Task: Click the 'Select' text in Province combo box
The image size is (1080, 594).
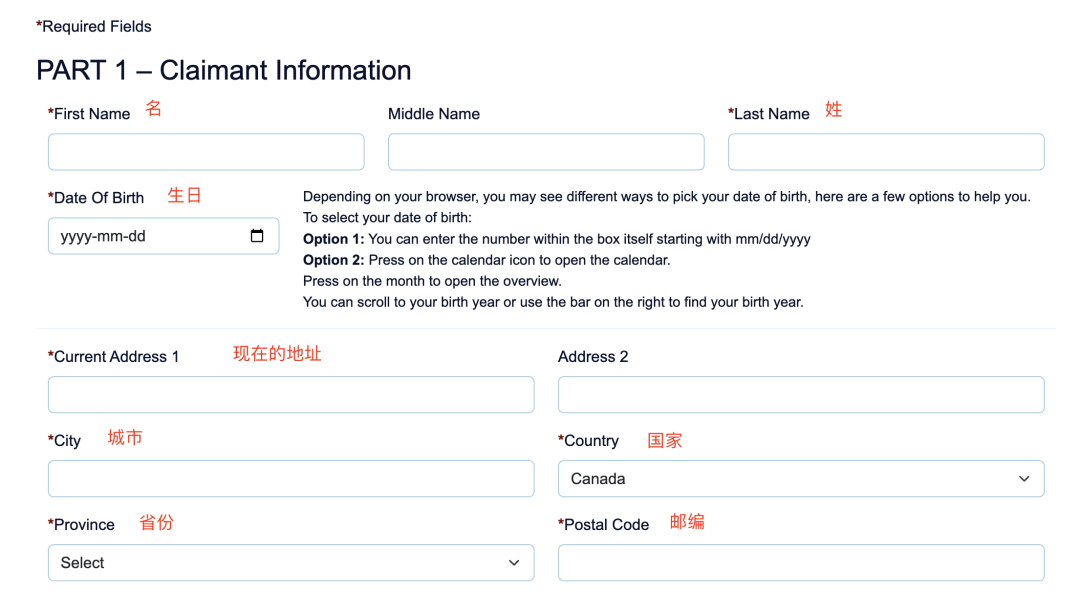Action: 83,563
